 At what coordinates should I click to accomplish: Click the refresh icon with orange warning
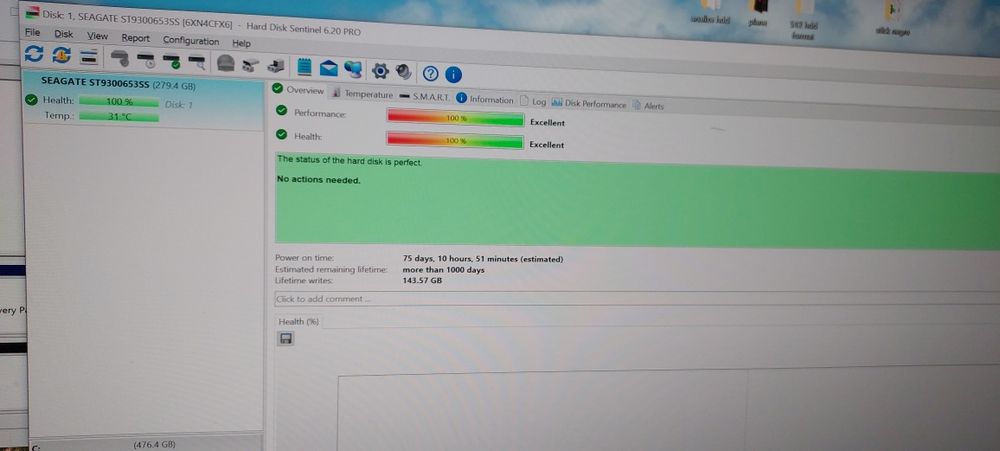[x=61, y=55]
